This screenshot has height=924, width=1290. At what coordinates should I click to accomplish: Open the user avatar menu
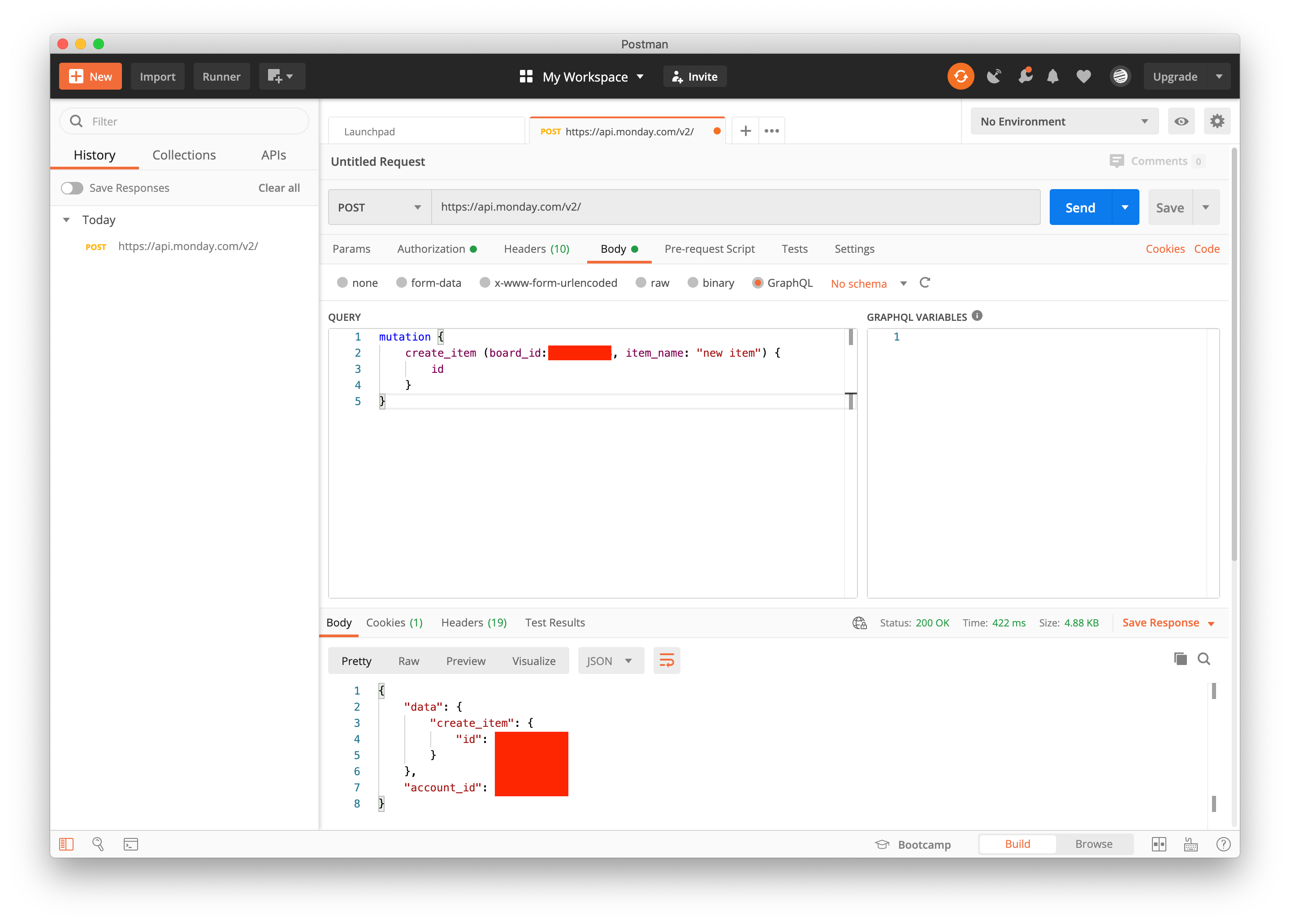1120,76
